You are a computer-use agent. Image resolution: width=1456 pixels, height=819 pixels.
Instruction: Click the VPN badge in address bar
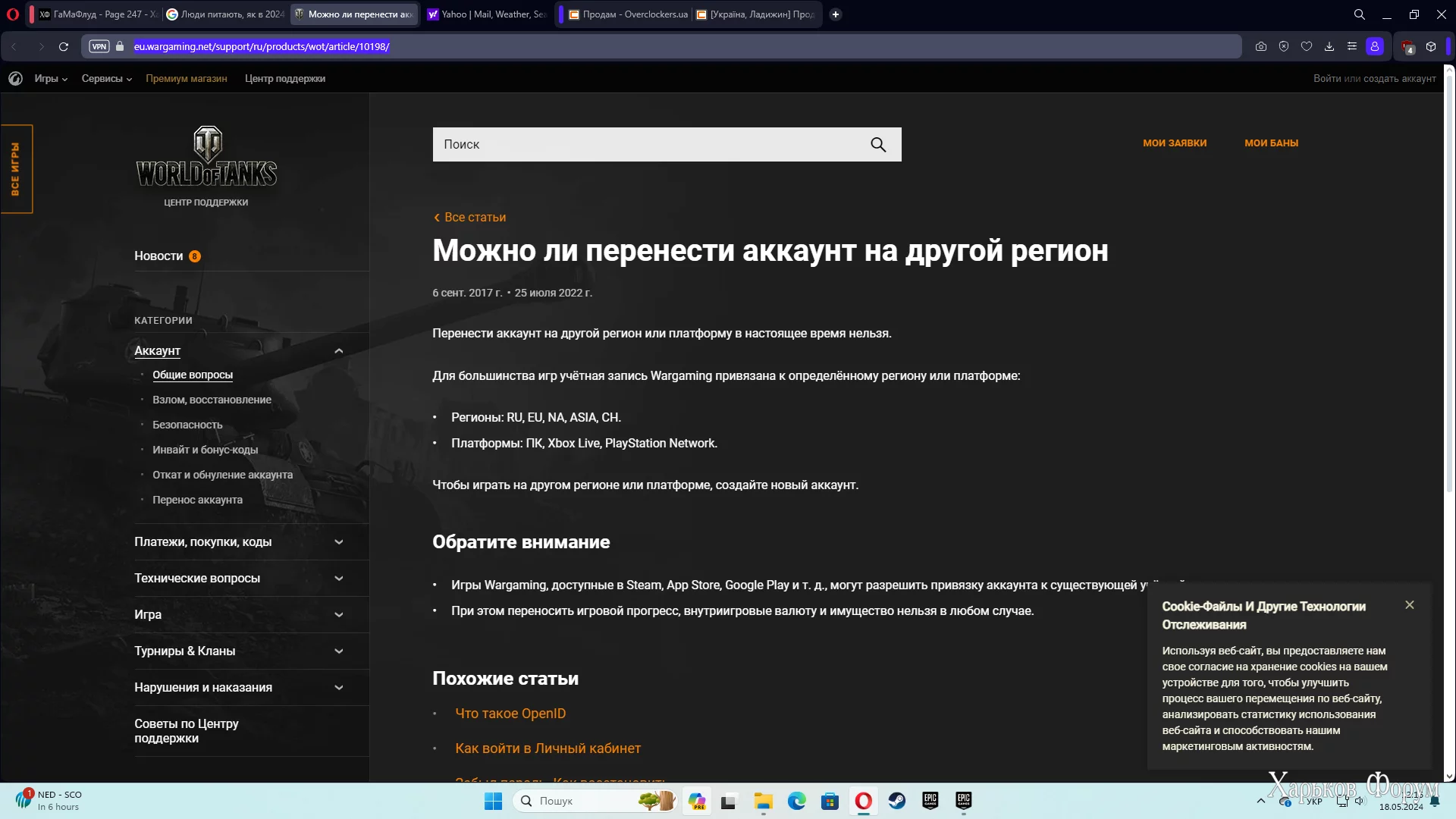99,46
